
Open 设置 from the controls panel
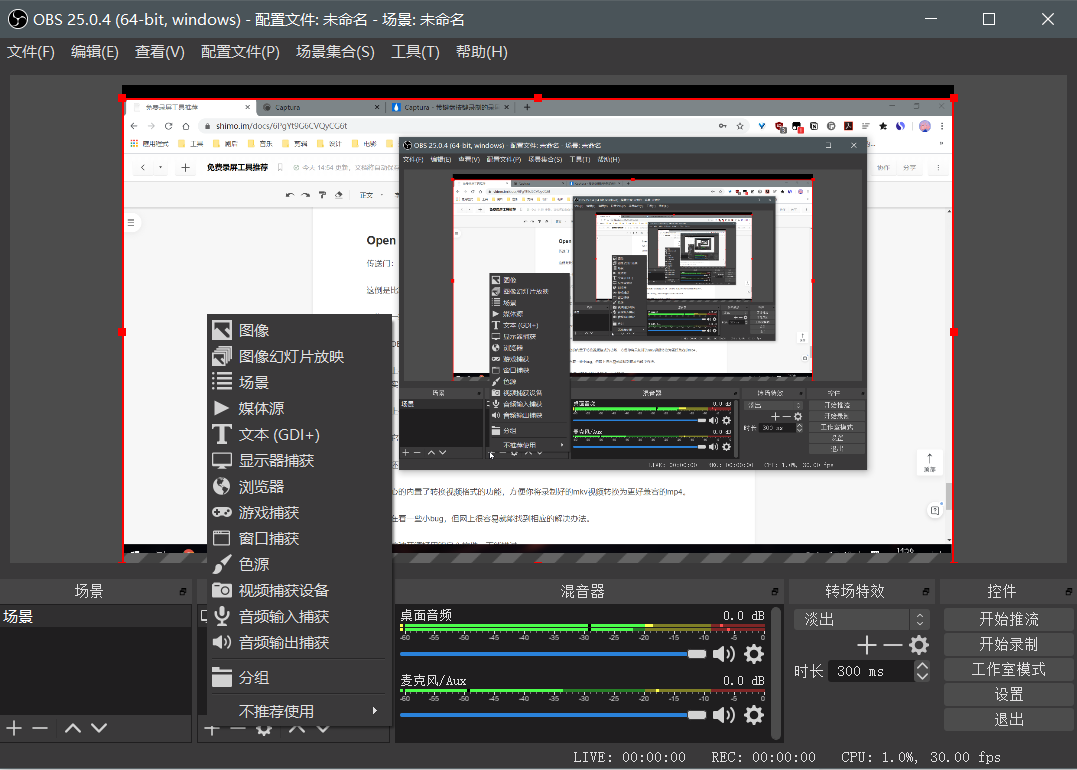click(1008, 694)
